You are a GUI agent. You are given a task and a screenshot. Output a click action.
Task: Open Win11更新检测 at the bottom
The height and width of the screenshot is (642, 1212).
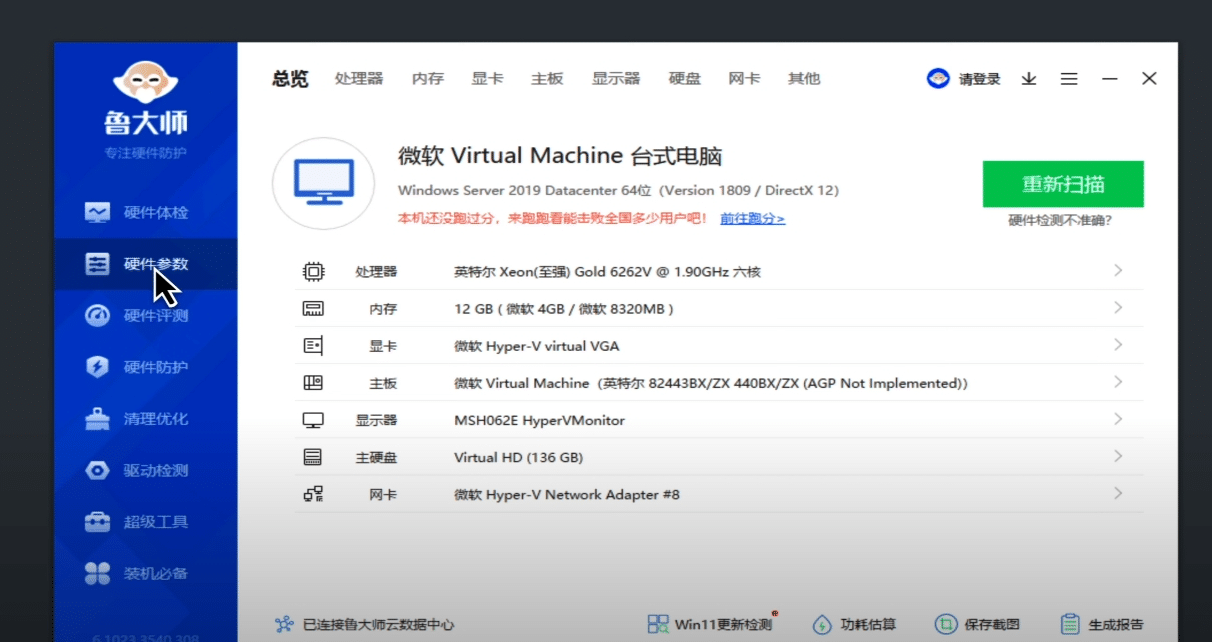[x=710, y=624]
